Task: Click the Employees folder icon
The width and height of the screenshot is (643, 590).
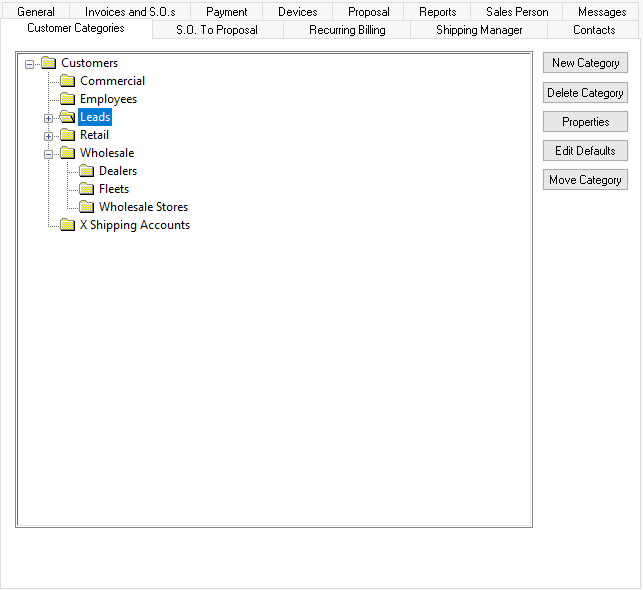Action: point(67,99)
